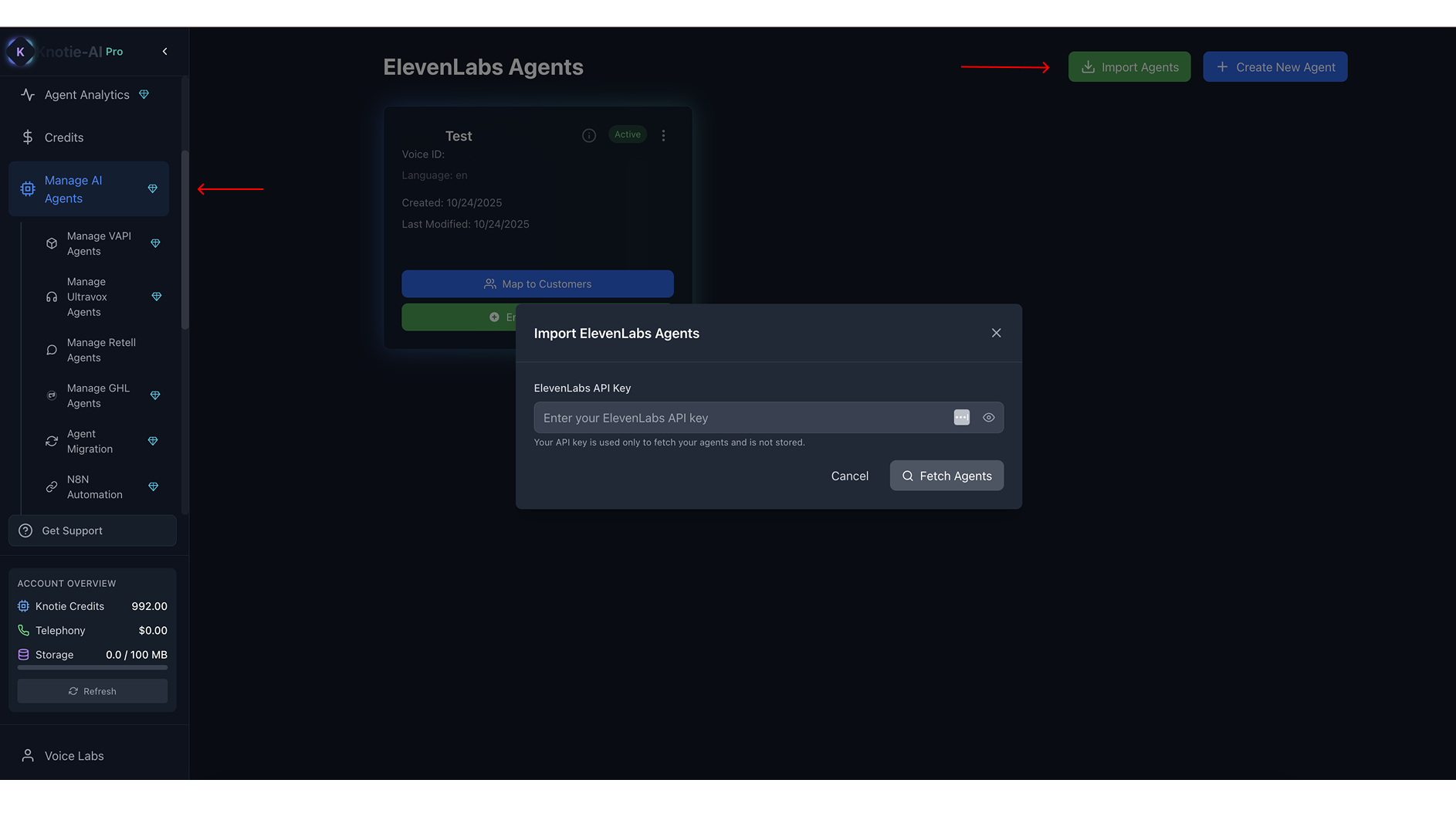Click diamond badge beside N8N Automation
Viewport: 1456px width, 834px height.
point(153,487)
